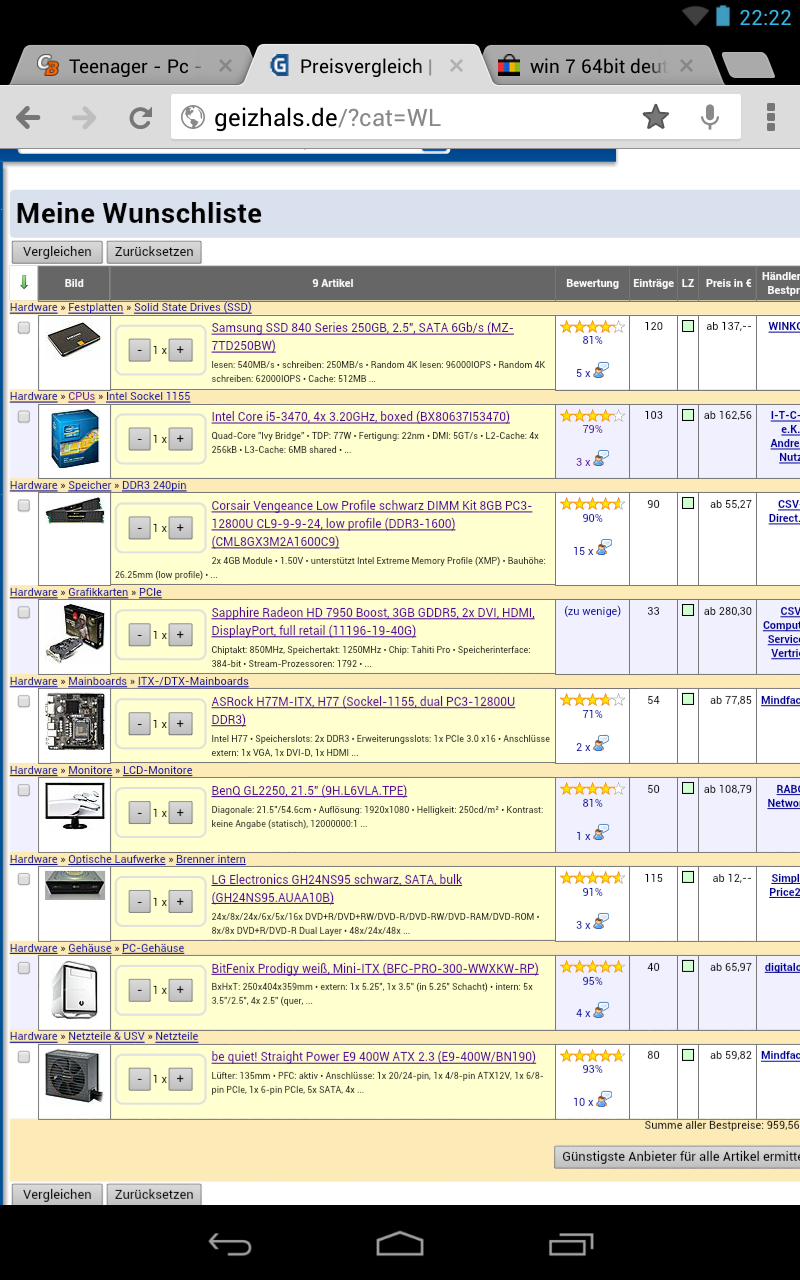Open BenQ GL2250 reviews icon
800x1280 pixels.
(599, 835)
